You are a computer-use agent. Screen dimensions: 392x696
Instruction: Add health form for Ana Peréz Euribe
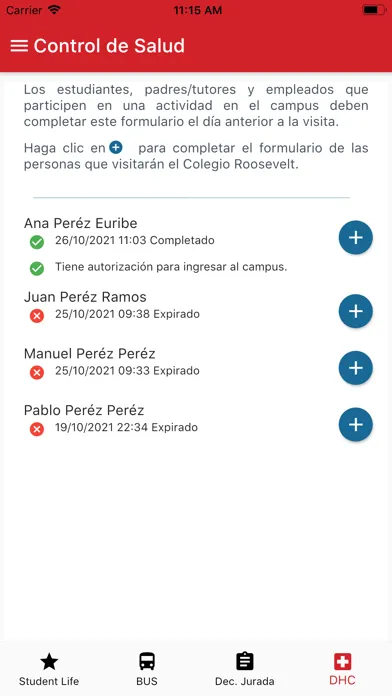click(x=356, y=237)
